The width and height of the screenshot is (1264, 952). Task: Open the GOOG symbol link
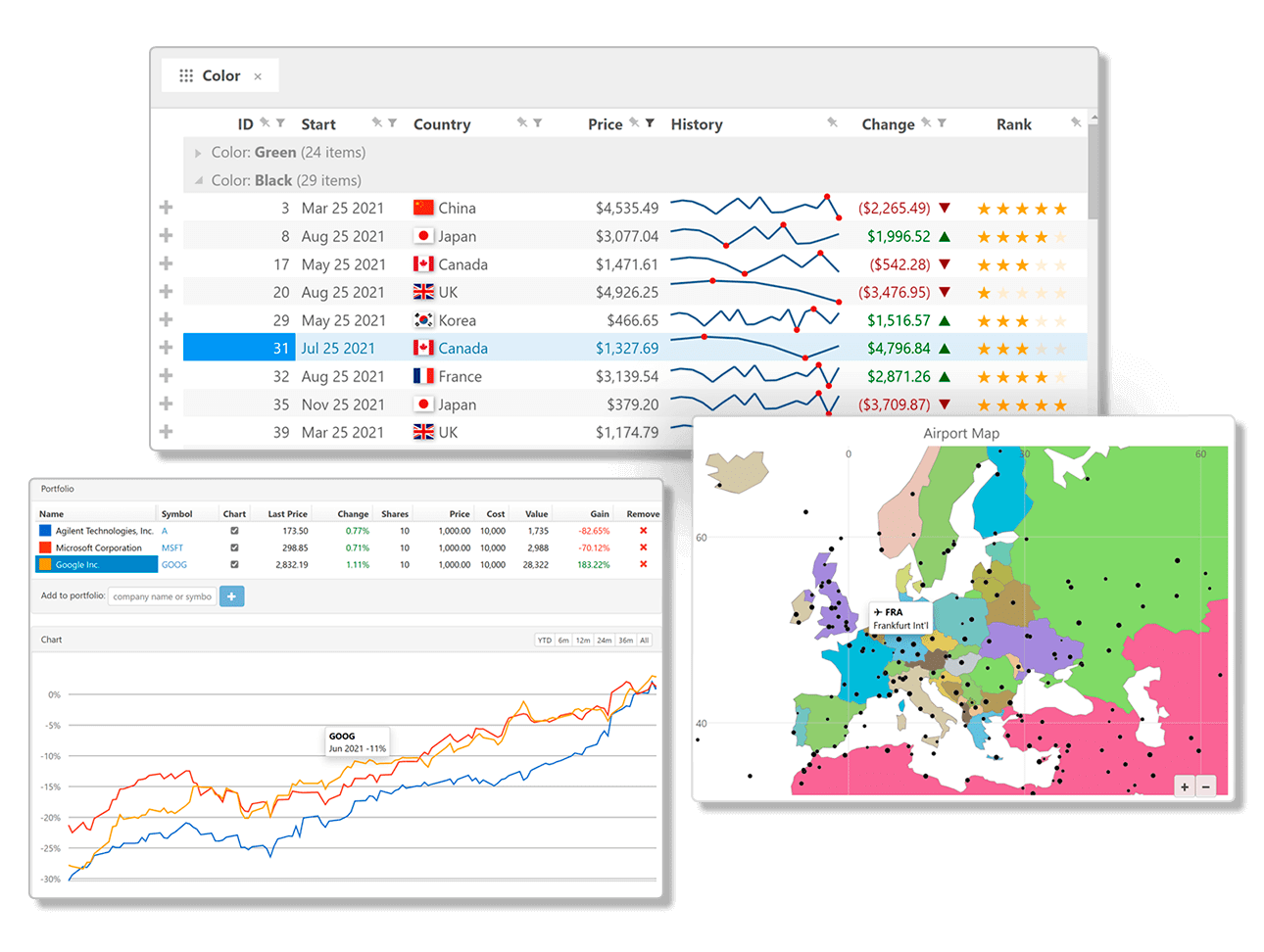(174, 565)
